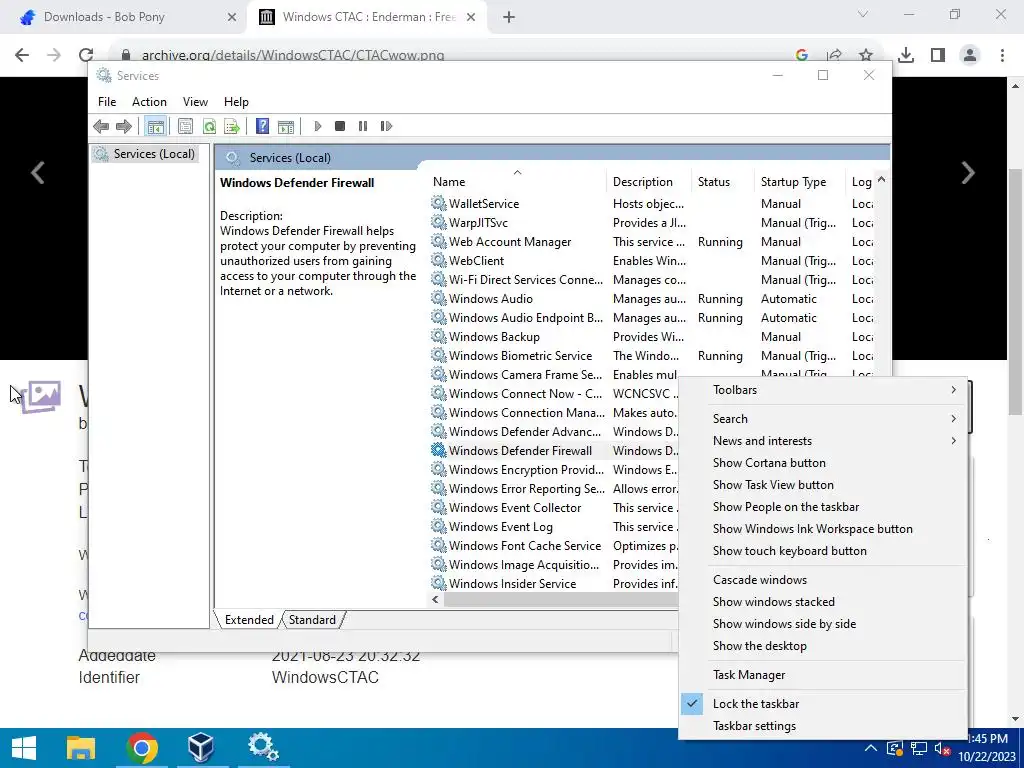This screenshot has width=1024, height=768.
Task: Open Chrome from the taskbar
Action: click(x=142, y=748)
